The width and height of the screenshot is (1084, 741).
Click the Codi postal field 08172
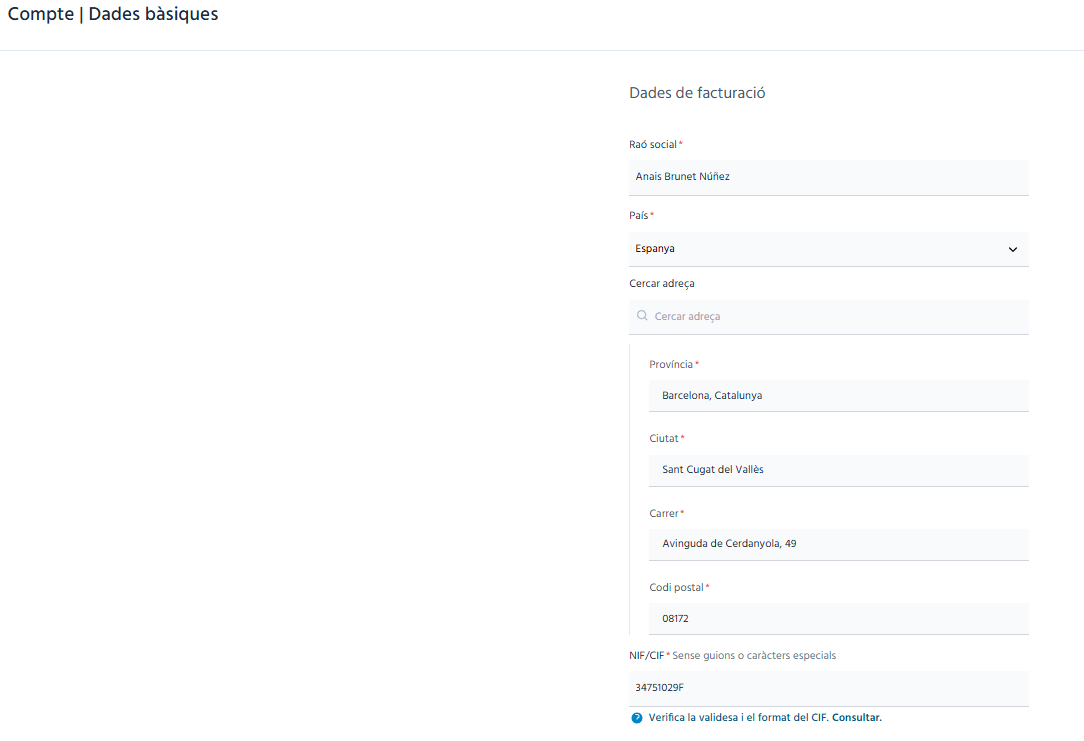click(839, 619)
